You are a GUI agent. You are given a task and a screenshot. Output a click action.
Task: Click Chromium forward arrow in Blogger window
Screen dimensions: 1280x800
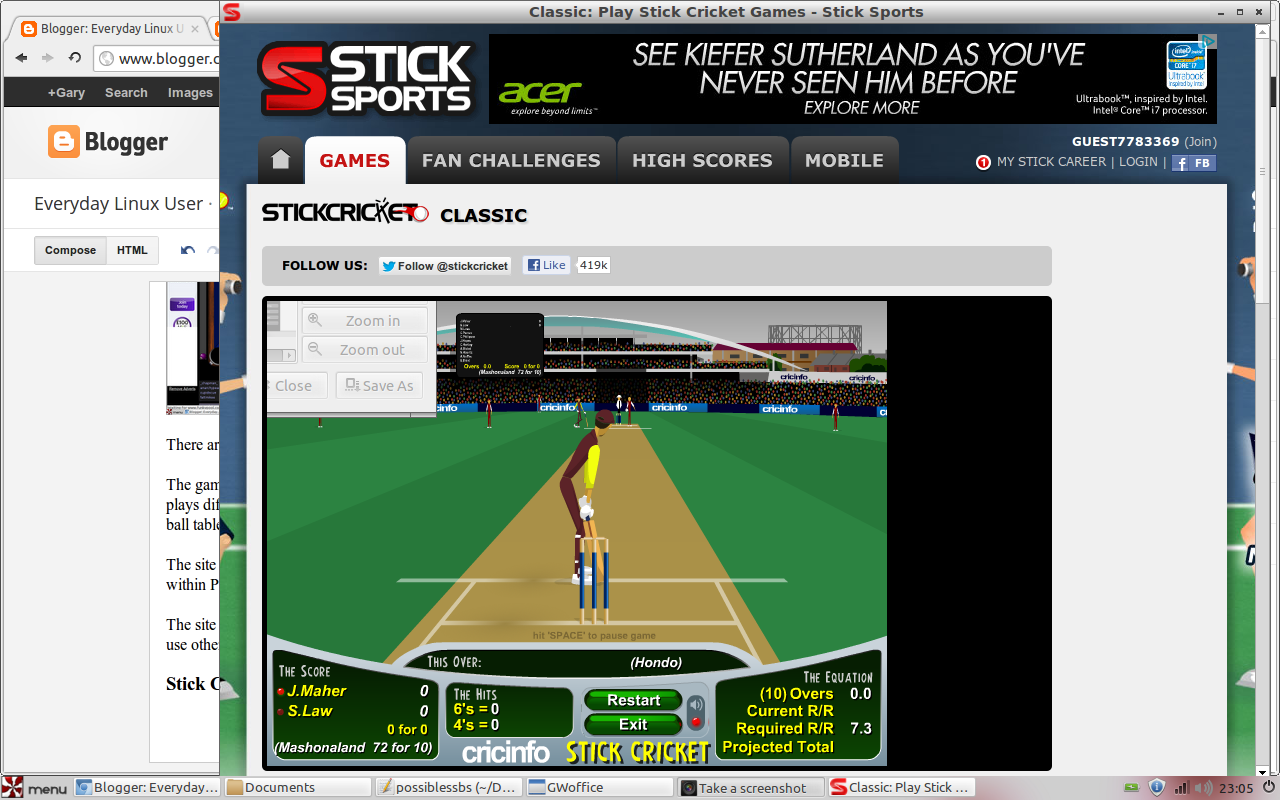coord(47,58)
